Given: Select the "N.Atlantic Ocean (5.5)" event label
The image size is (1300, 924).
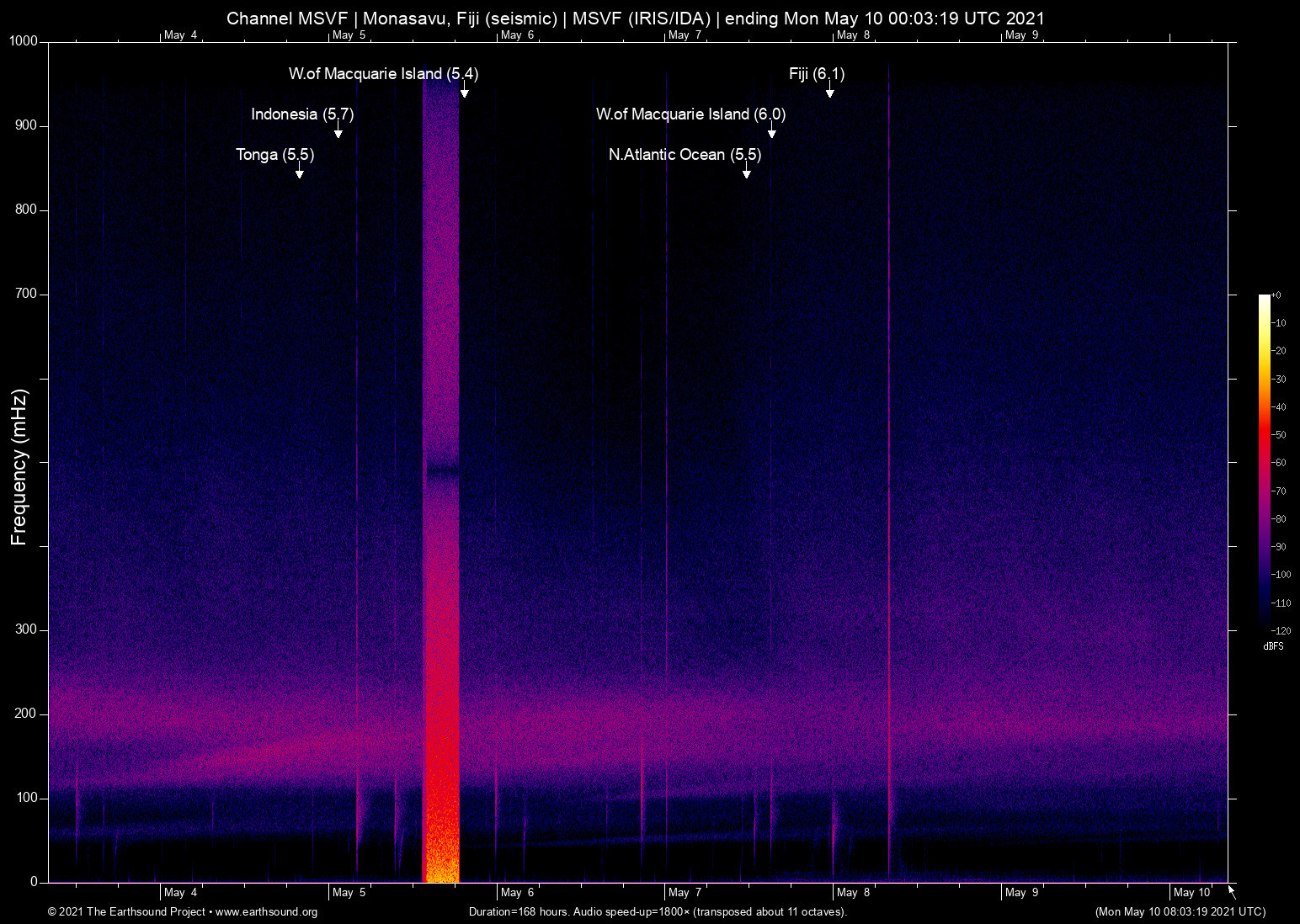Looking at the screenshot, I should tap(685, 155).
